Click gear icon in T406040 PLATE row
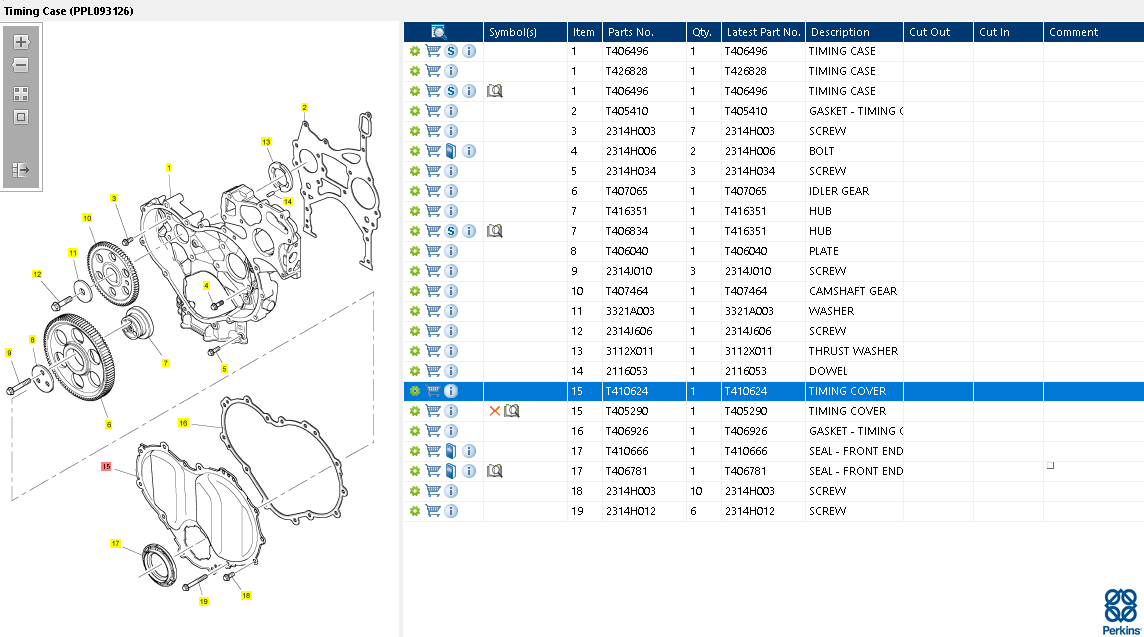Screen dimensions: 1144x637 [x=414, y=251]
